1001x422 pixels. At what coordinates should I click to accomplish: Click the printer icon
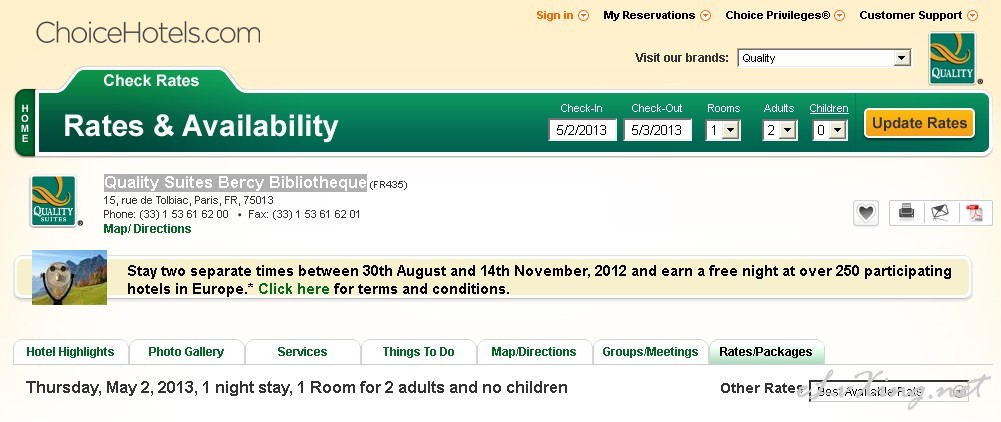coord(907,213)
